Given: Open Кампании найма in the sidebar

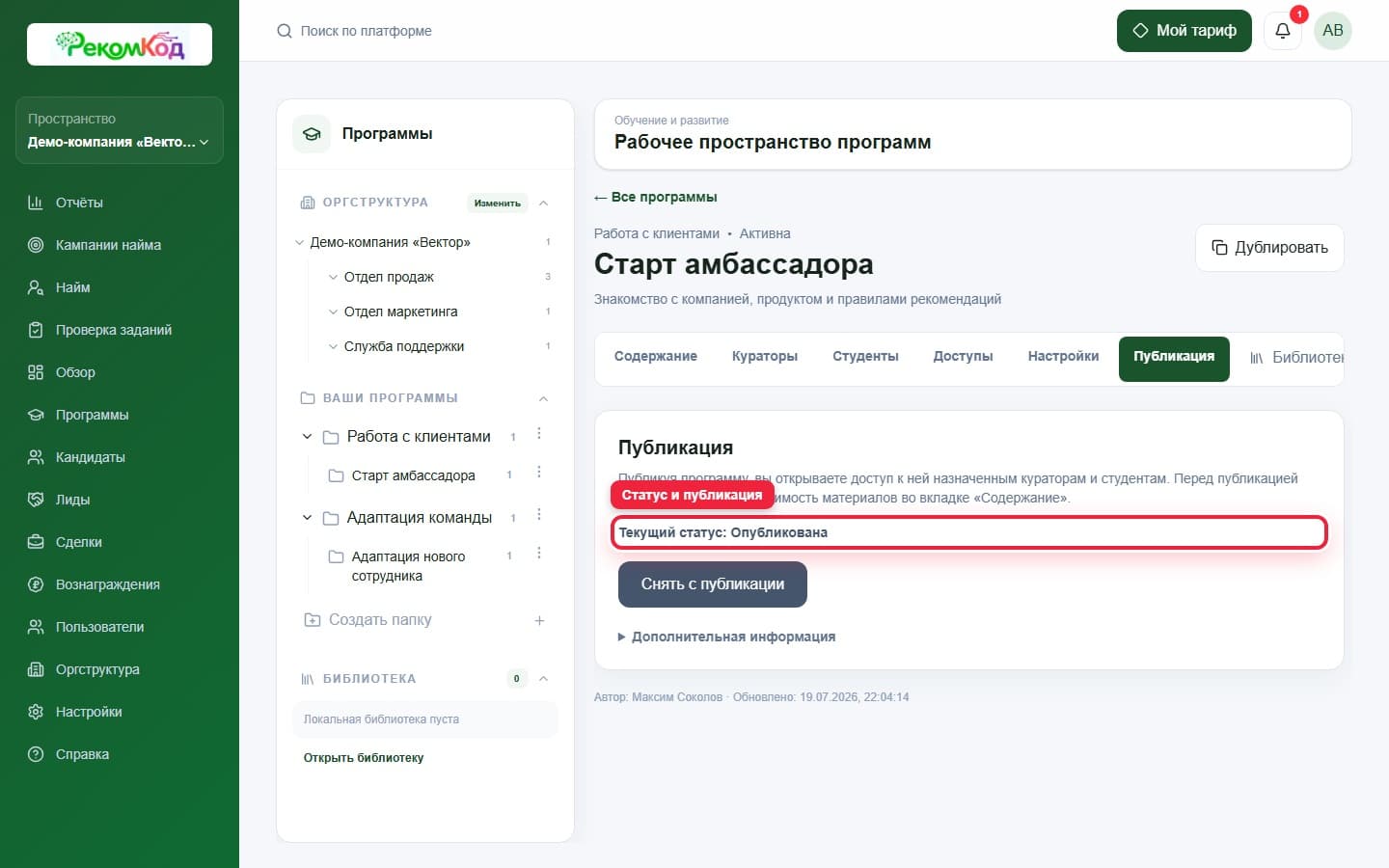Looking at the screenshot, I should pos(108,245).
